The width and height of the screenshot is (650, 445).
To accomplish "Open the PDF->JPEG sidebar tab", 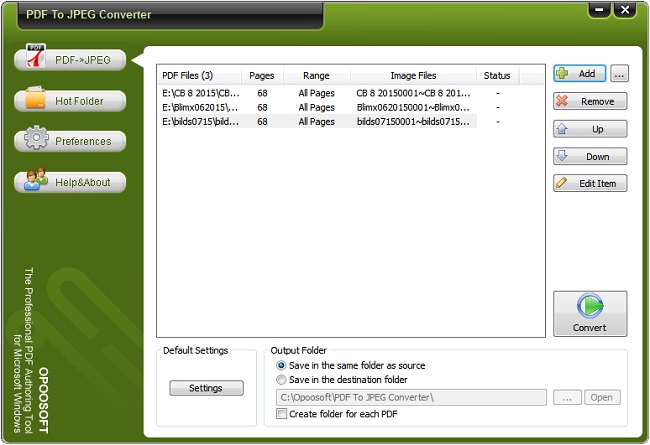I will click(70, 60).
